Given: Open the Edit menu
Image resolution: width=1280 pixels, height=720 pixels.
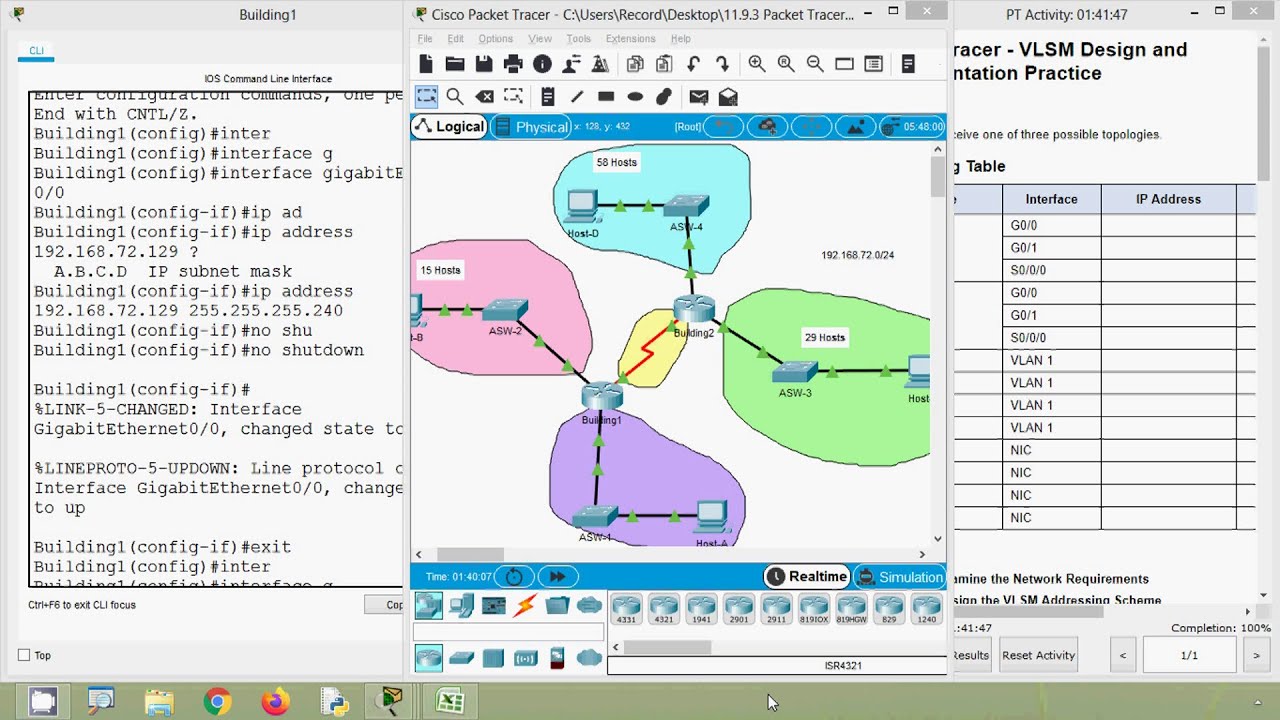Looking at the screenshot, I should 456,39.
